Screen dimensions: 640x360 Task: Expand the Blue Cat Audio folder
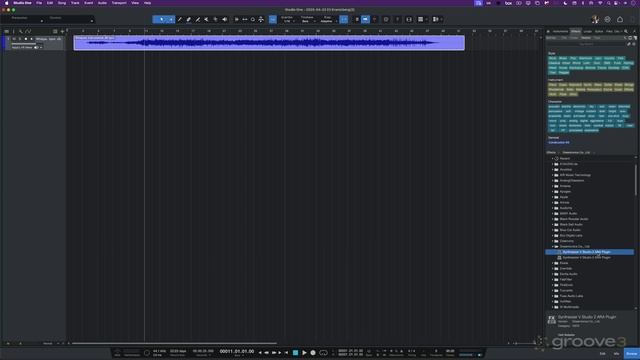[x=553, y=230]
